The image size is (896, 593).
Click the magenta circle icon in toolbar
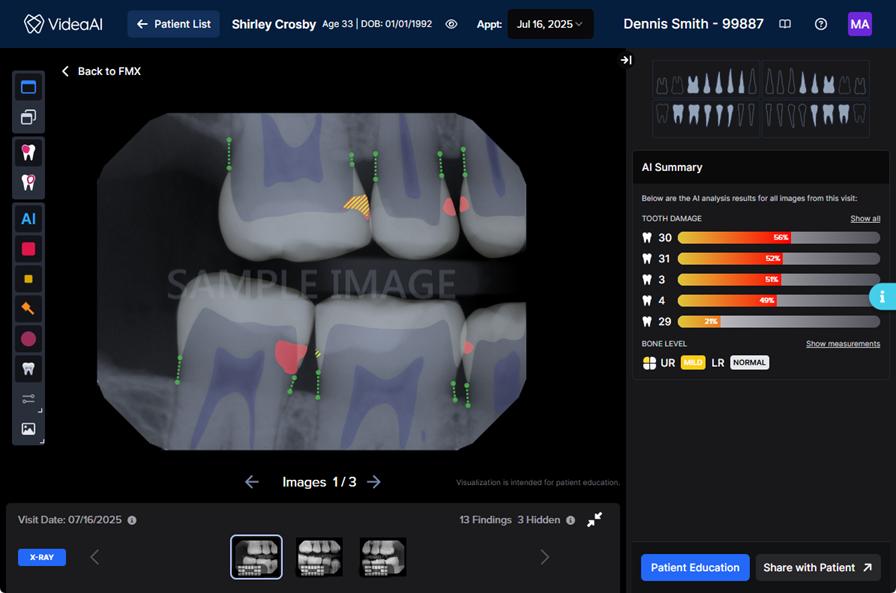28,339
